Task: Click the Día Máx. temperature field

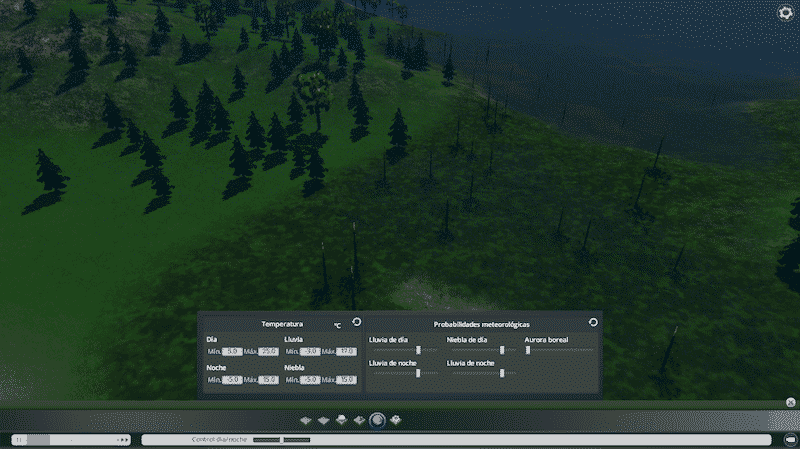Action: click(x=267, y=352)
